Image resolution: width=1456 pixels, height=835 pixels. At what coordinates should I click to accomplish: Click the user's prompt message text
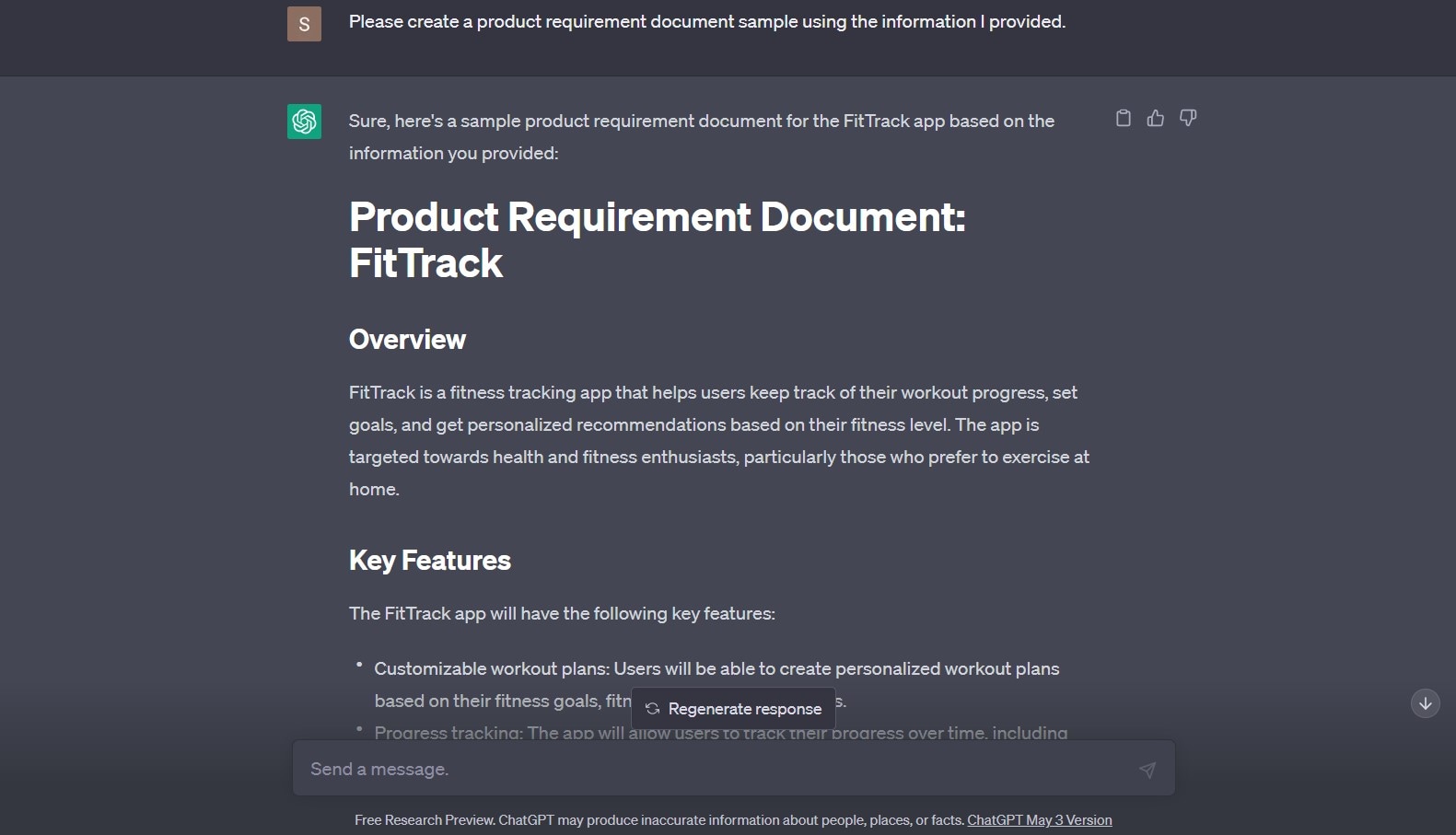pos(706,21)
